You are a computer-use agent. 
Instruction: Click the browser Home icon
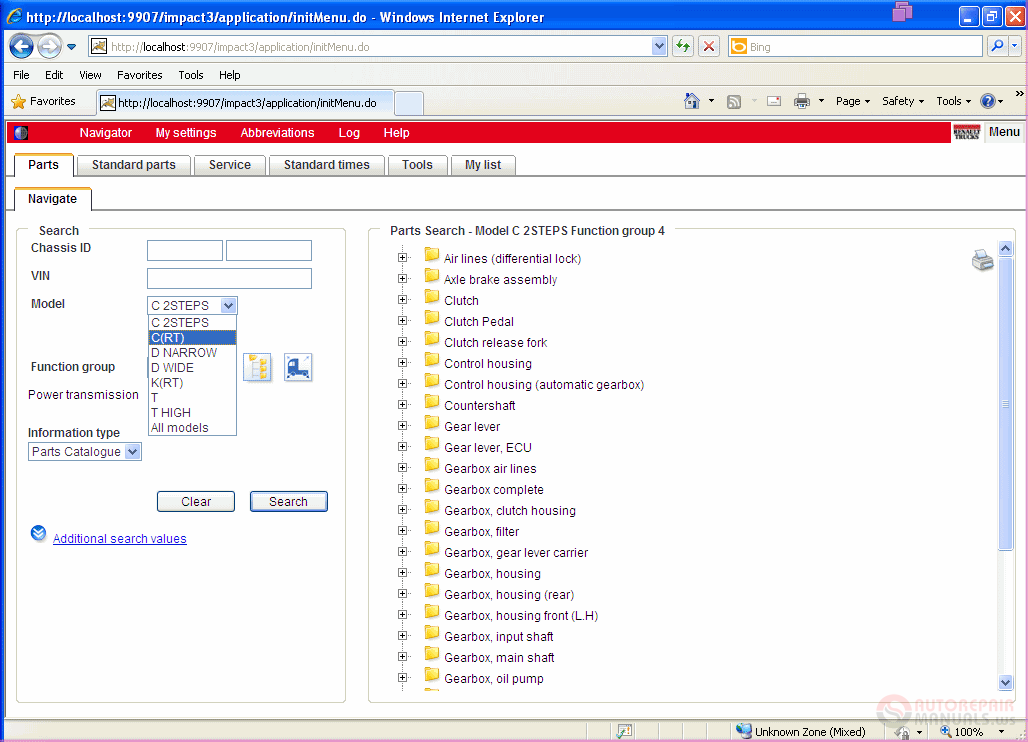click(691, 101)
